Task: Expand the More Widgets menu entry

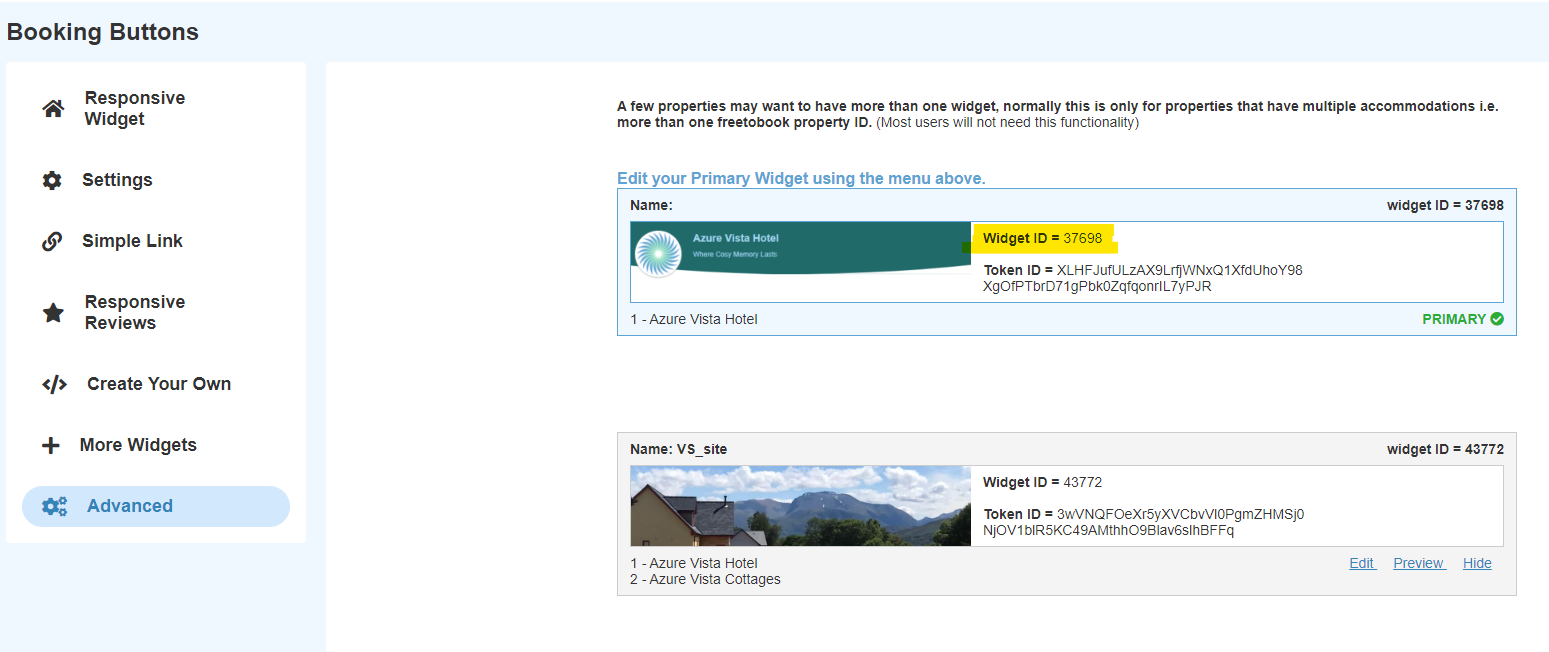Action: click(x=138, y=446)
